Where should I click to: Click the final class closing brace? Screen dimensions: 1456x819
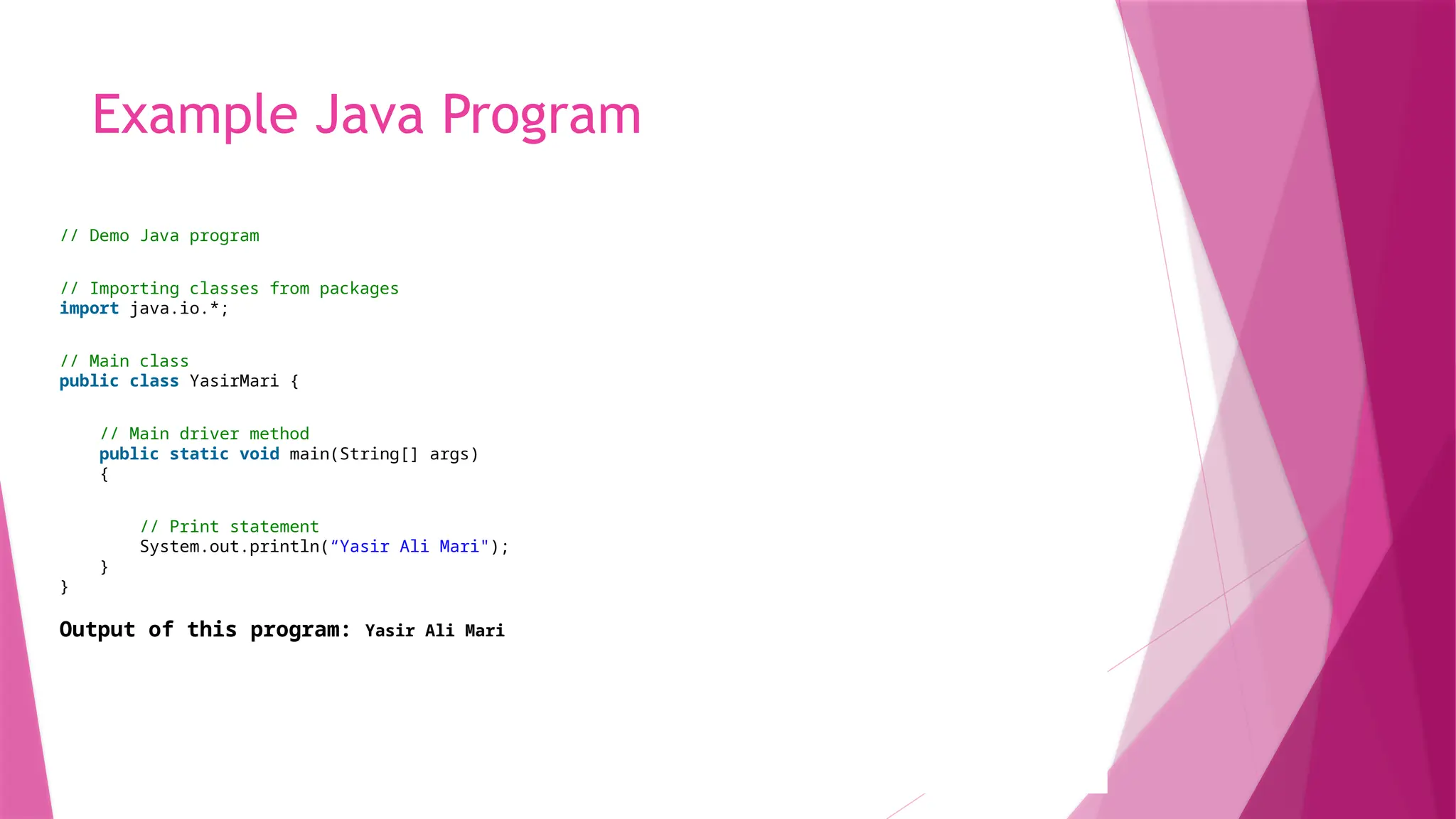(x=65, y=587)
